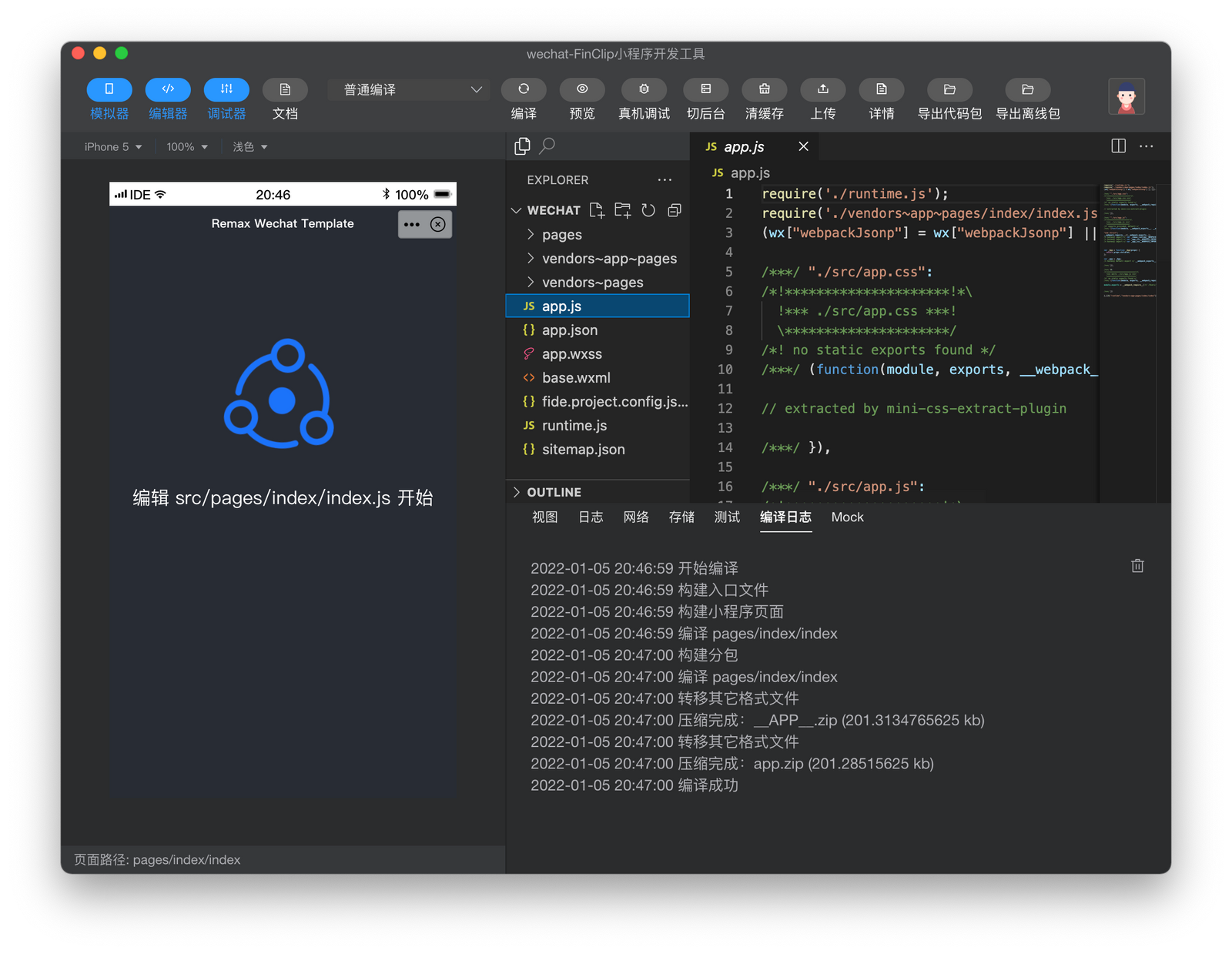Click the app.js breadcrumb label
The height and width of the screenshot is (954, 1232).
pyautogui.click(x=750, y=173)
